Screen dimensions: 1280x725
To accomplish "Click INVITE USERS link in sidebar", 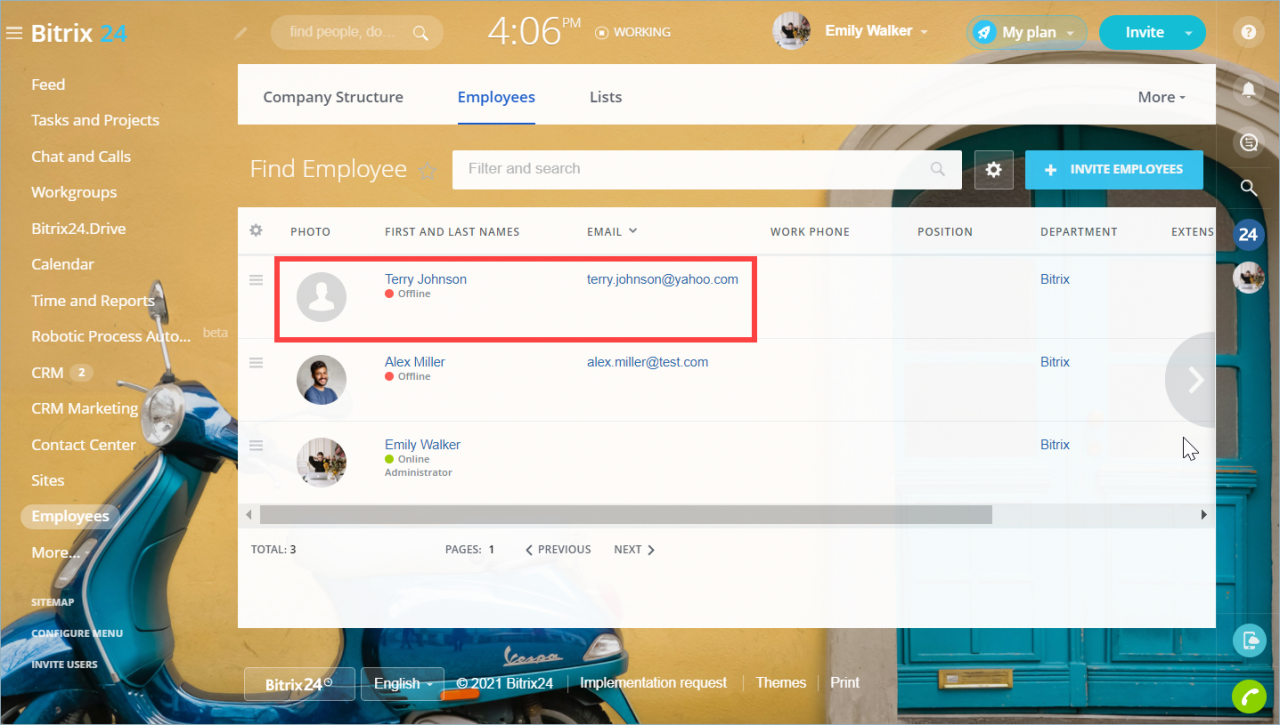I will 64,664.
